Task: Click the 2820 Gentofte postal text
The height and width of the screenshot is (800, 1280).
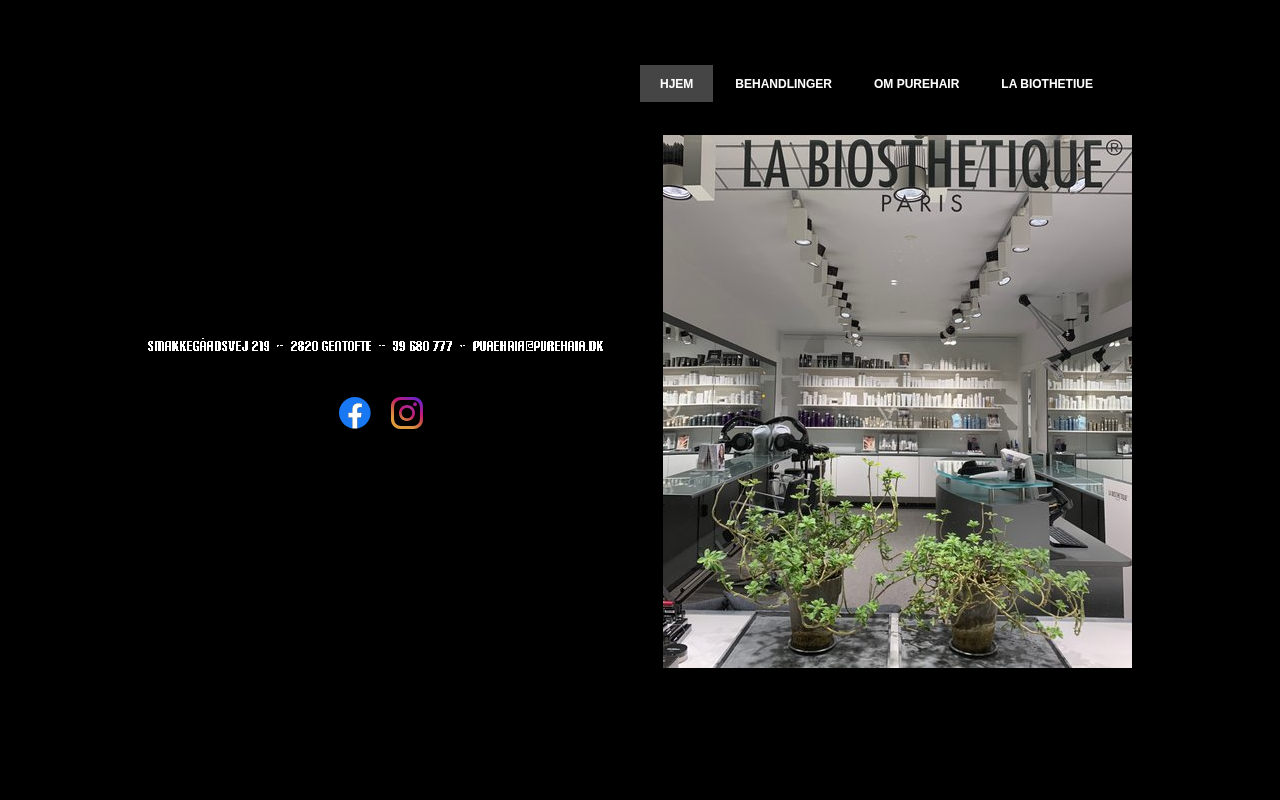Action: pos(331,346)
